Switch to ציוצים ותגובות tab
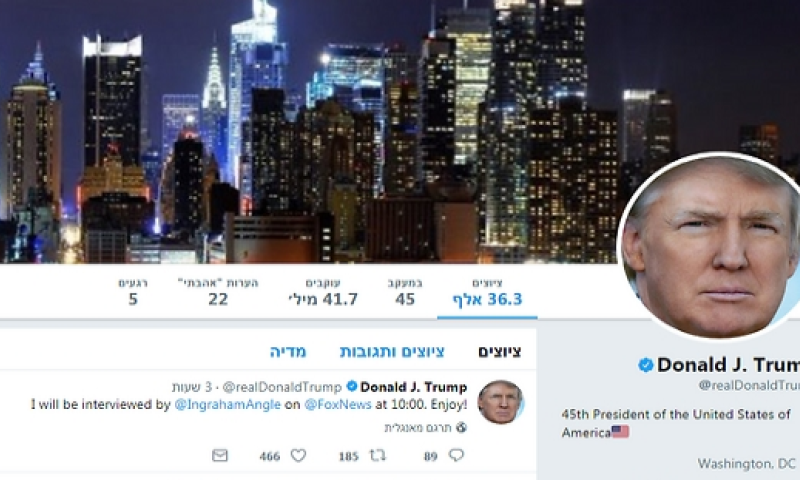This screenshot has height=480, width=800. [392, 351]
